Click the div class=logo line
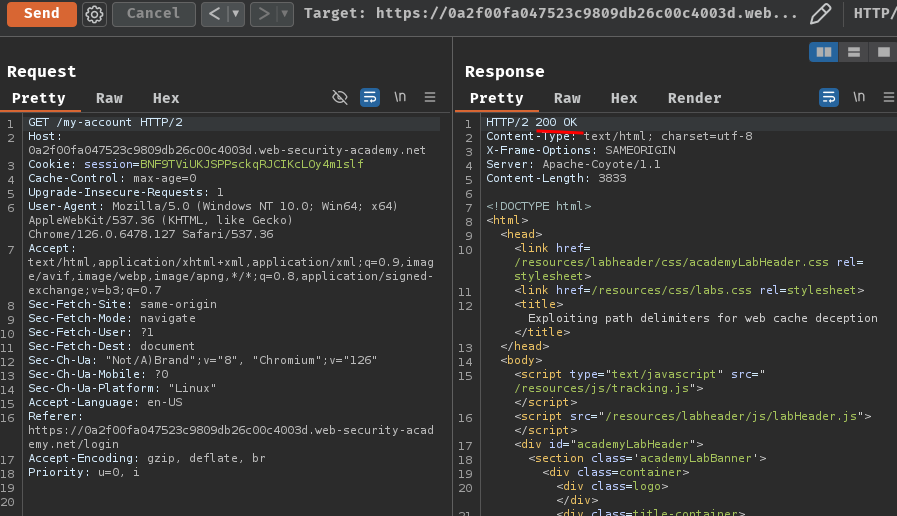The height and width of the screenshot is (516, 897). click(x=612, y=486)
